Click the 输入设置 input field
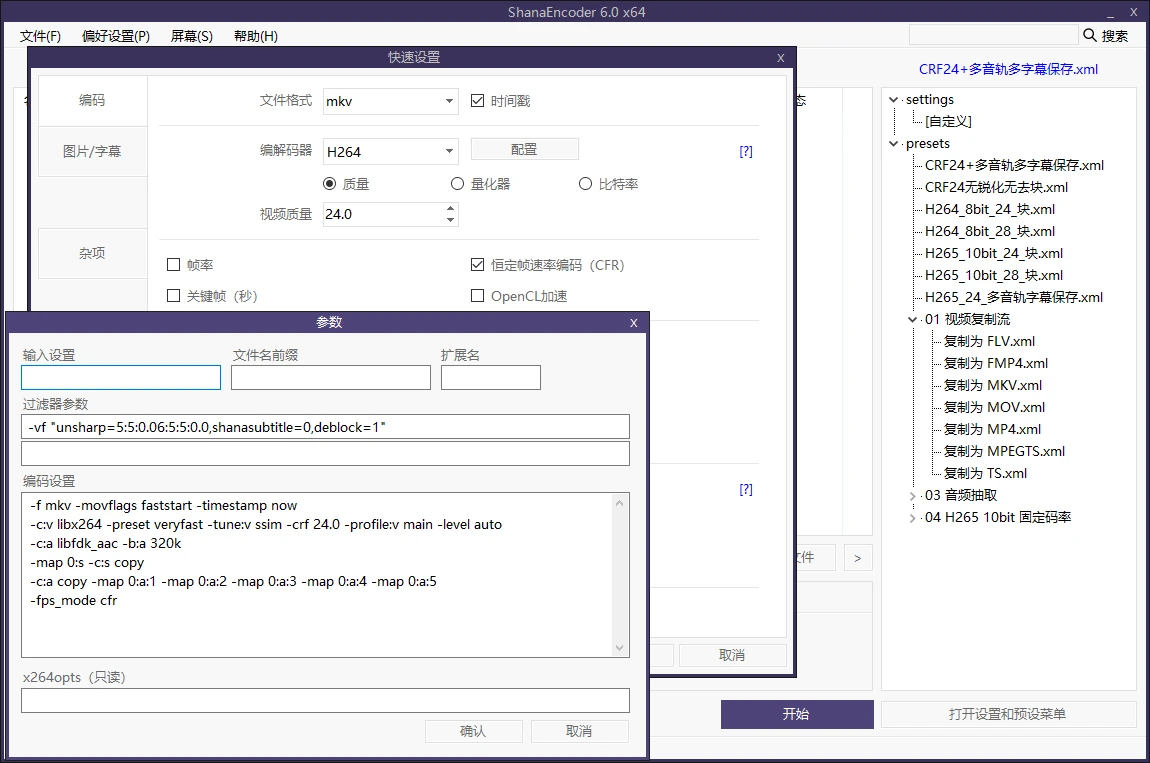This screenshot has height=763, width=1150. tap(121, 378)
